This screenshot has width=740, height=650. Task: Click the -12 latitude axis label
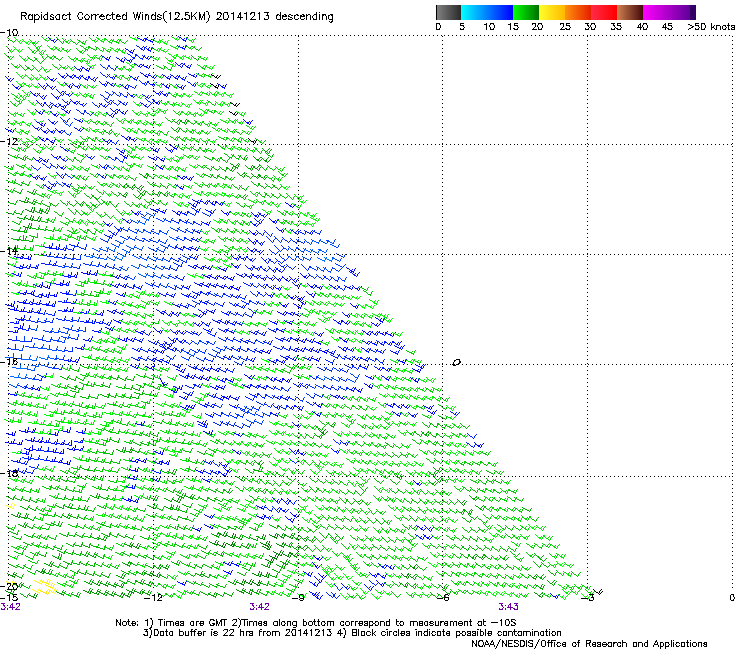pos(9,141)
